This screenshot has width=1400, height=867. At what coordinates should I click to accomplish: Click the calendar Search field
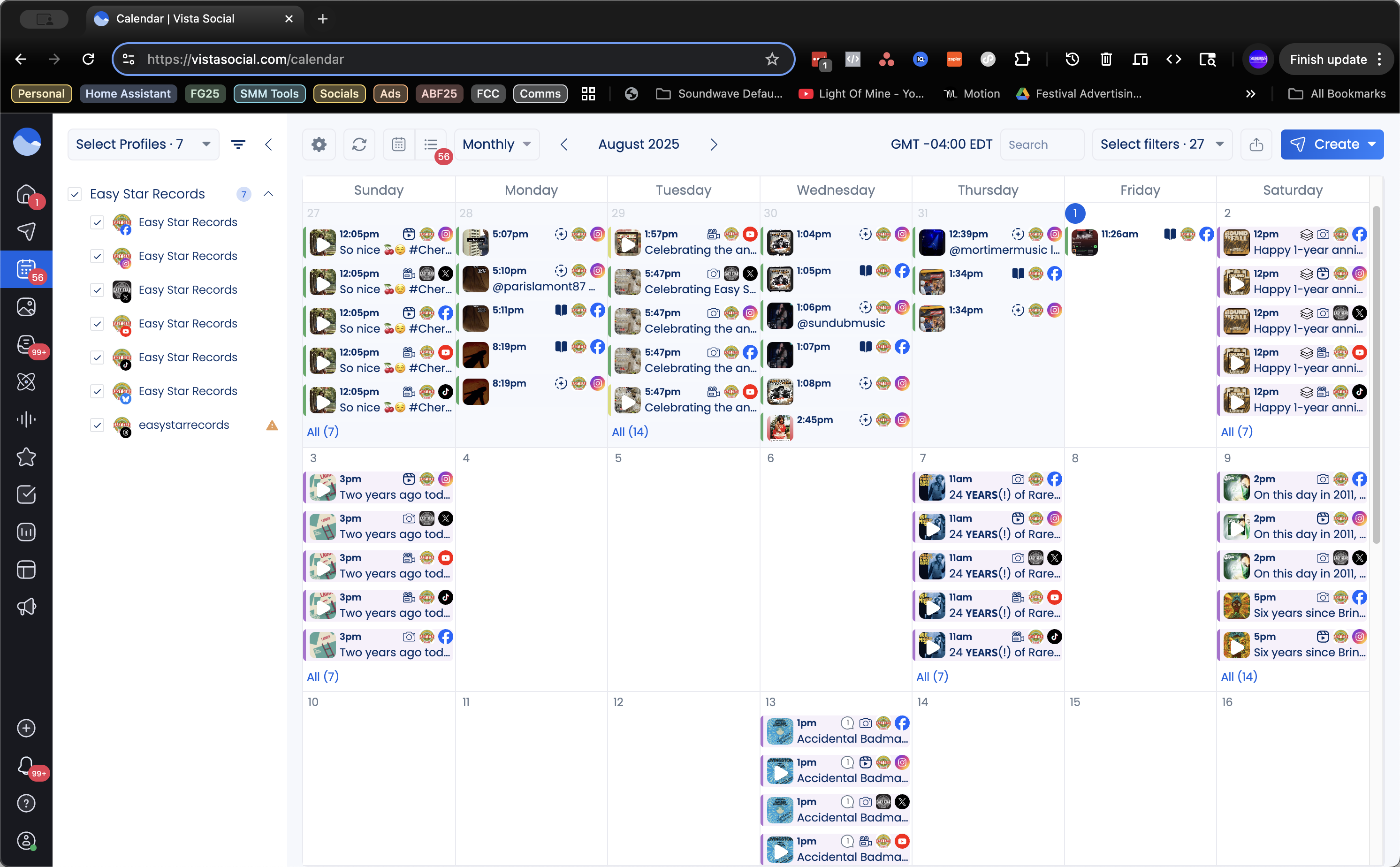pyautogui.click(x=1041, y=144)
